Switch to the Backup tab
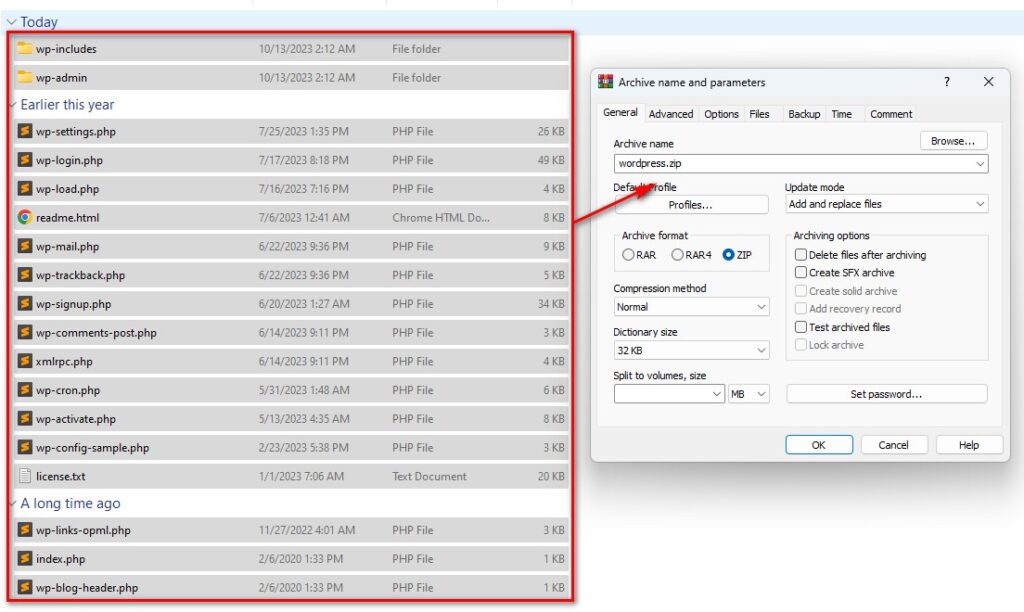 [x=804, y=114]
